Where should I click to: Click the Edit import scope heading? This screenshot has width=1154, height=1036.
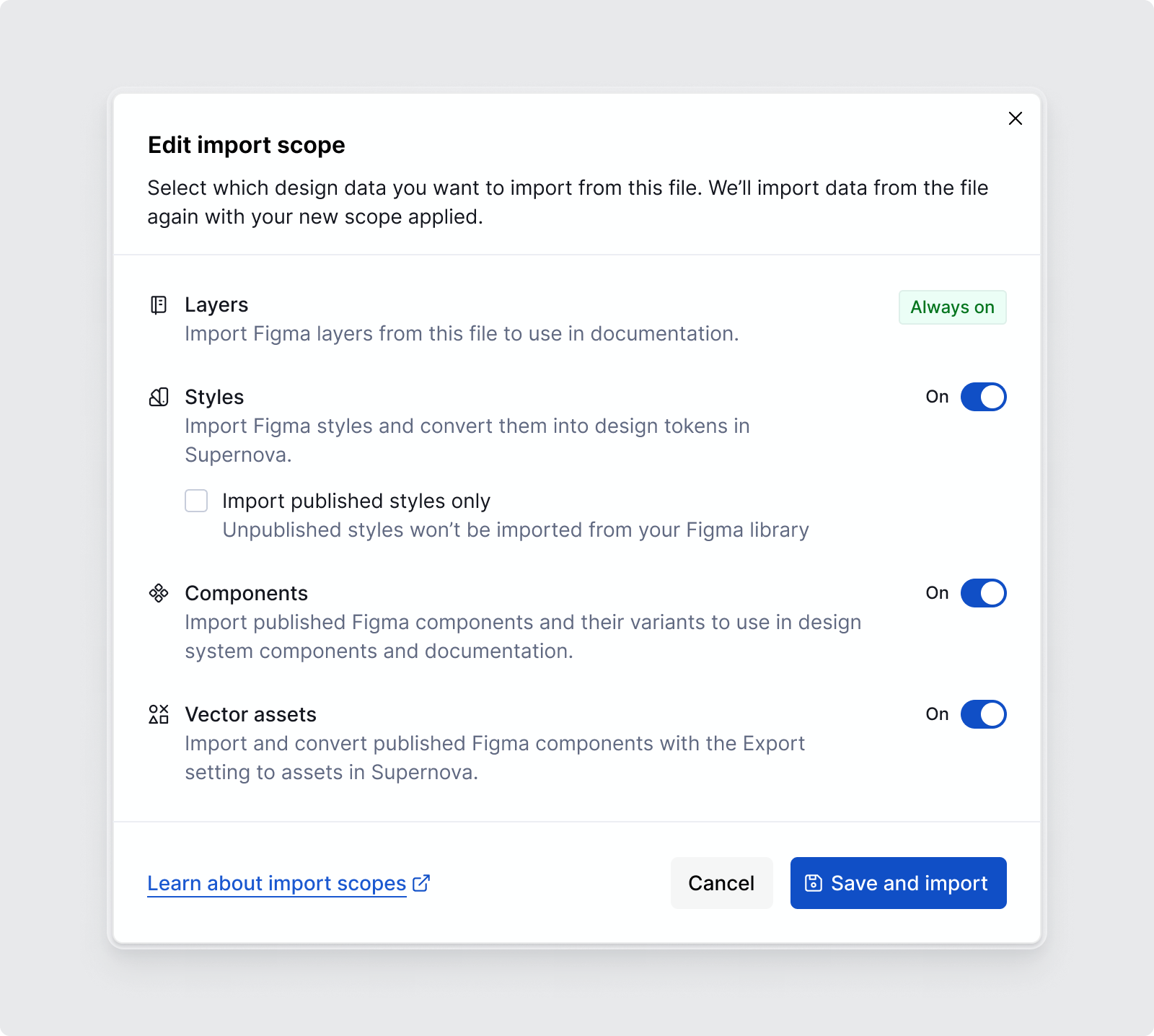pyautogui.click(x=246, y=145)
